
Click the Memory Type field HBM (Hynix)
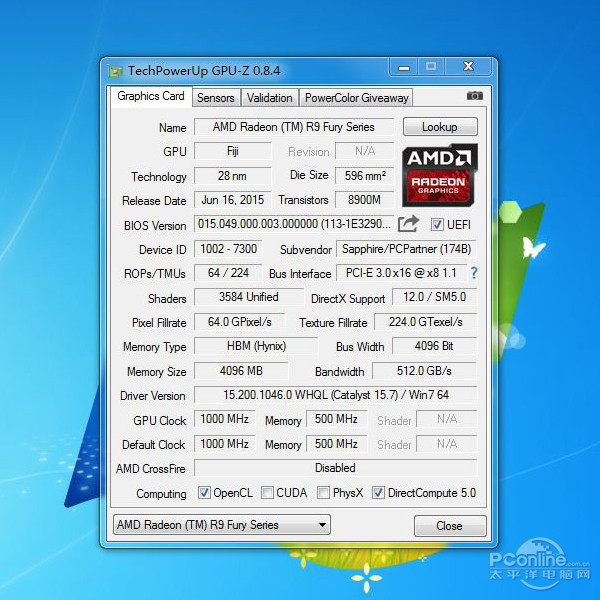[x=256, y=346]
